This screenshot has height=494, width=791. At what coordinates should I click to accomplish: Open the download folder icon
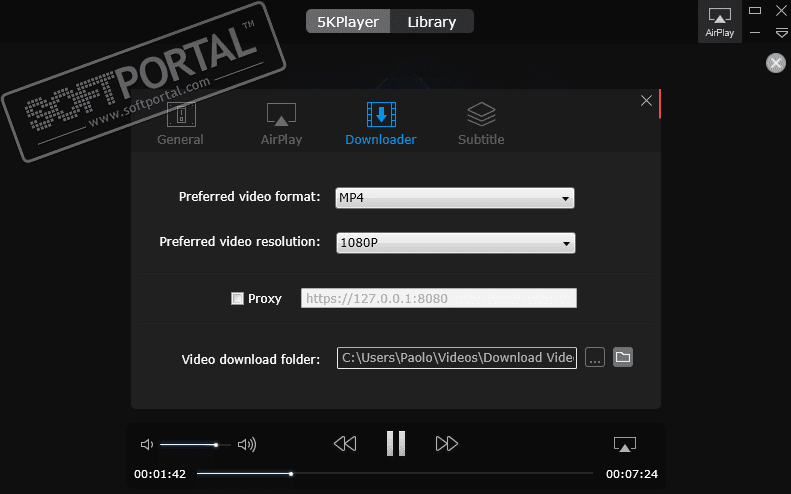pos(623,357)
